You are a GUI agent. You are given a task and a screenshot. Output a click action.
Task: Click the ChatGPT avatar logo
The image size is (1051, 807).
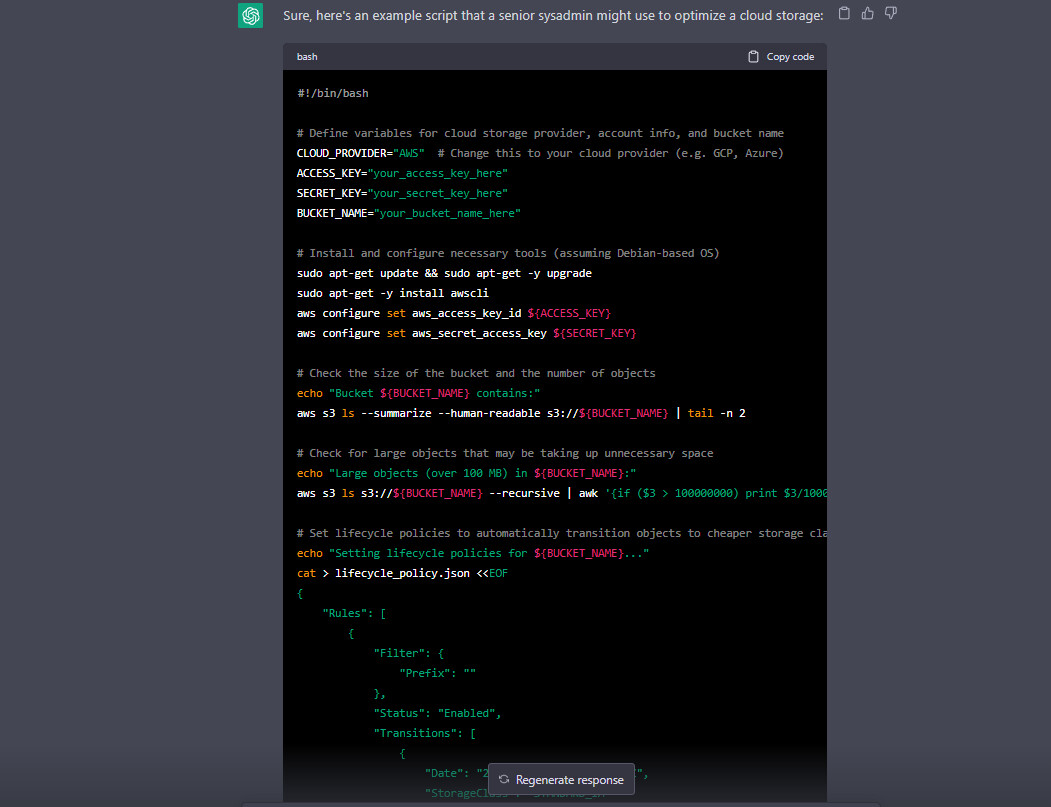tap(250, 16)
